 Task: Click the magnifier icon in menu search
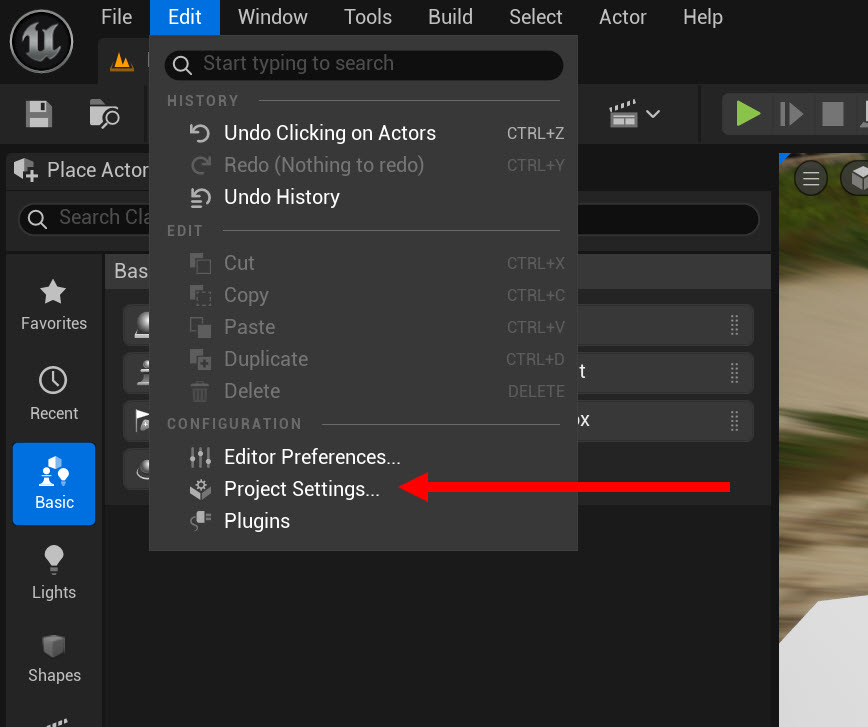tap(182, 65)
